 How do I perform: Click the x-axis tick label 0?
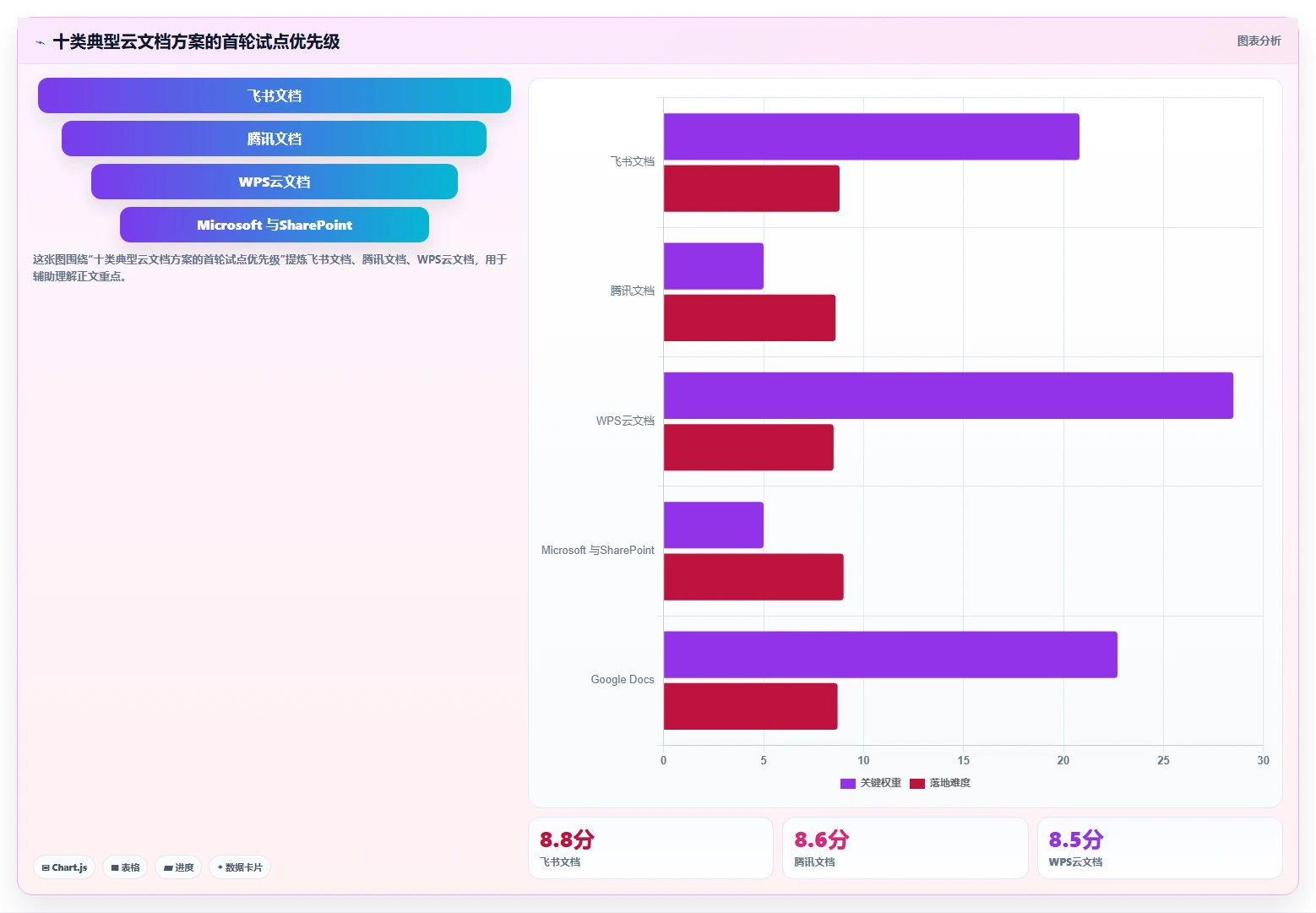[x=663, y=760]
